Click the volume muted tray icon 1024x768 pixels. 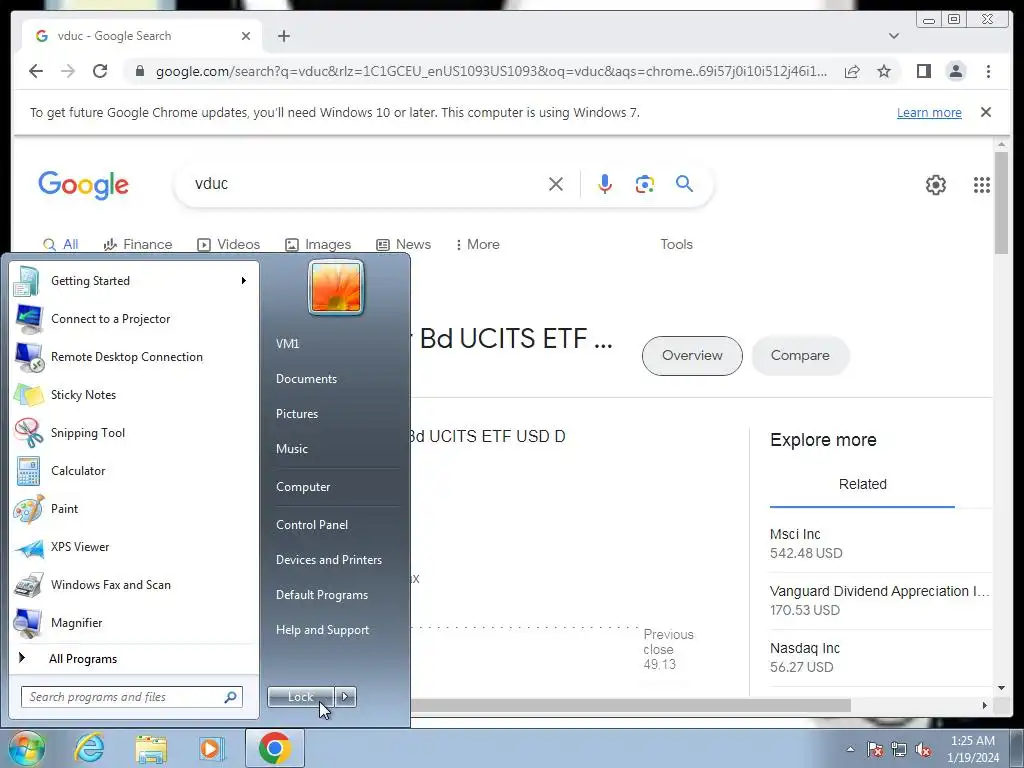(923, 750)
